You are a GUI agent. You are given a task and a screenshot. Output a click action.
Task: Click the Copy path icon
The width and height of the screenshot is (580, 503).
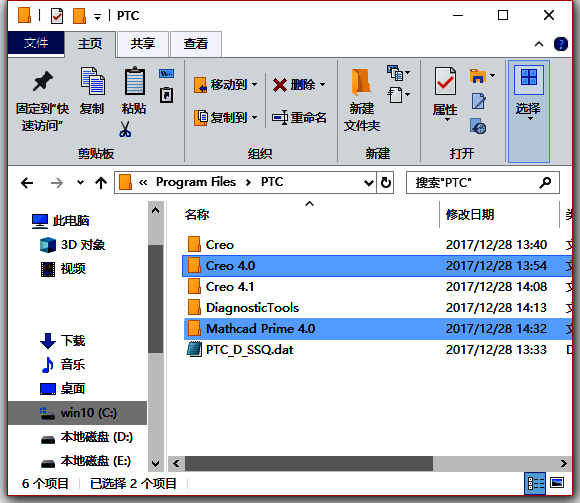[x=166, y=74]
